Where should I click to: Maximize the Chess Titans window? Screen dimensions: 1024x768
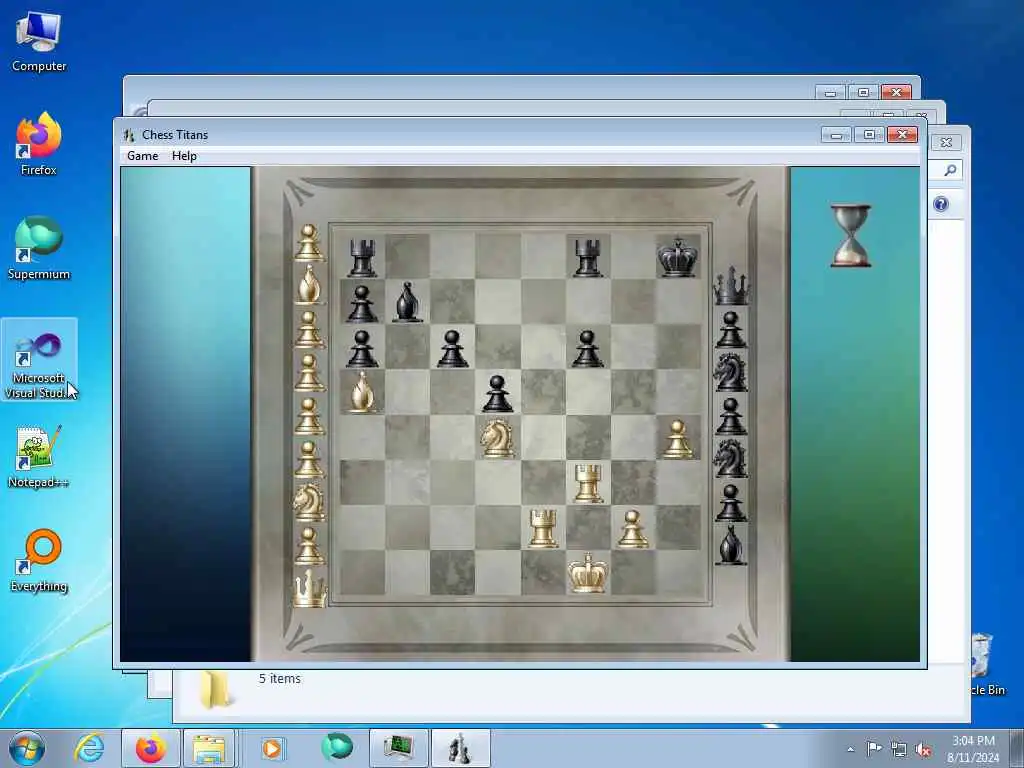(x=869, y=135)
